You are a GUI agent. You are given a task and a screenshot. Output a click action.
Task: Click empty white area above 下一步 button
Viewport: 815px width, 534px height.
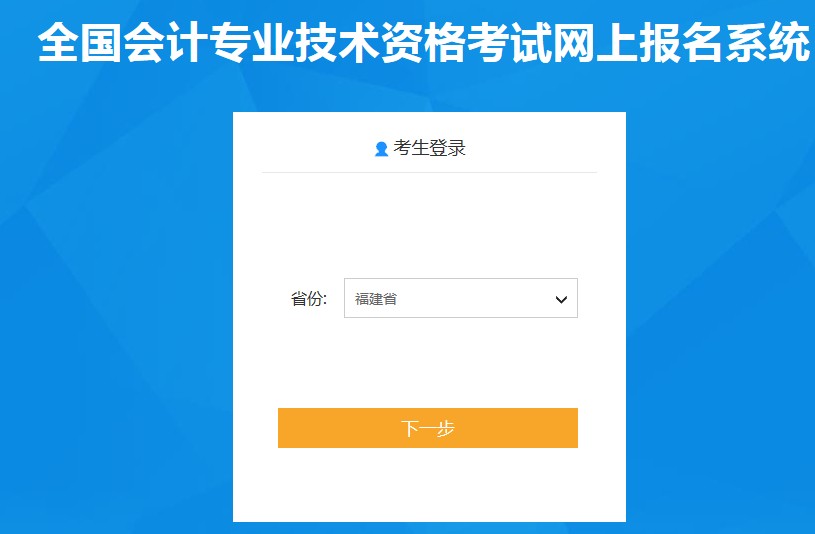(x=428, y=364)
